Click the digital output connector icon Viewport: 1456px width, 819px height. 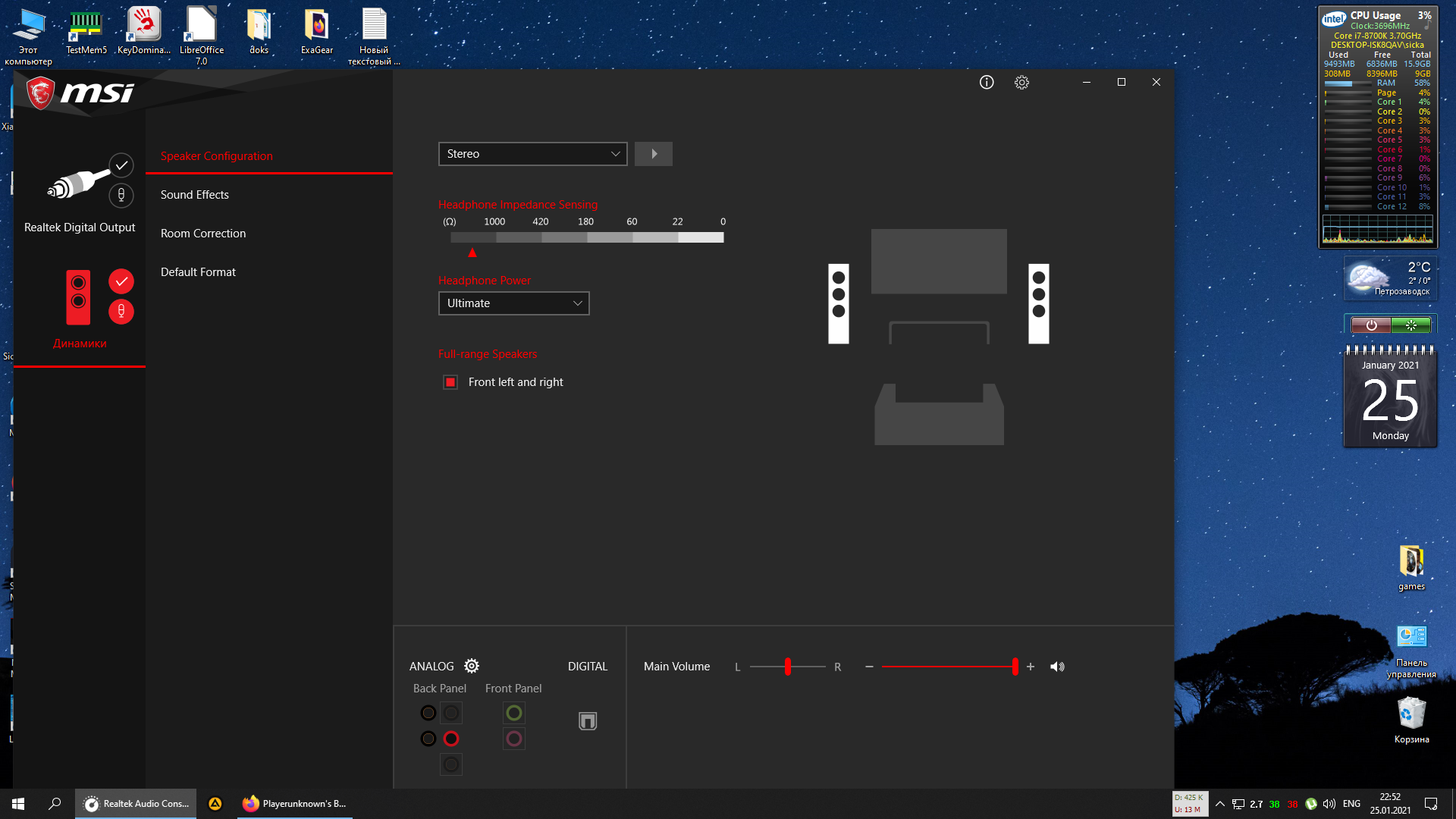pyautogui.click(x=588, y=720)
